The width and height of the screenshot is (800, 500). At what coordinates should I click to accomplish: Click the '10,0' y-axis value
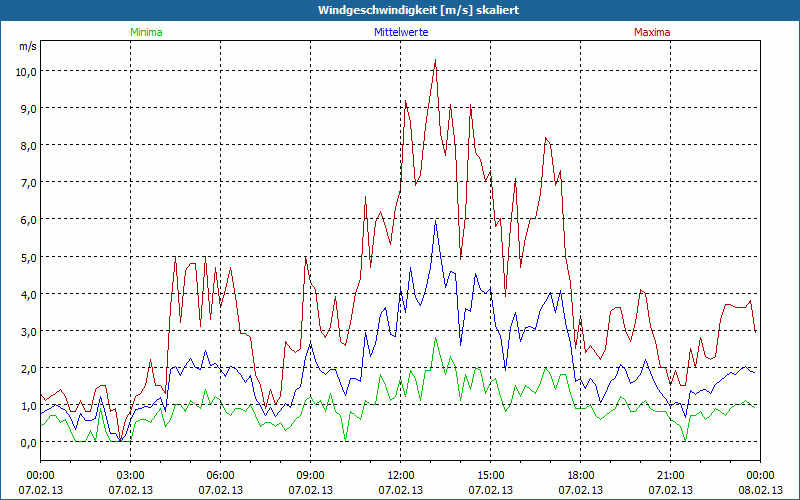(26, 71)
